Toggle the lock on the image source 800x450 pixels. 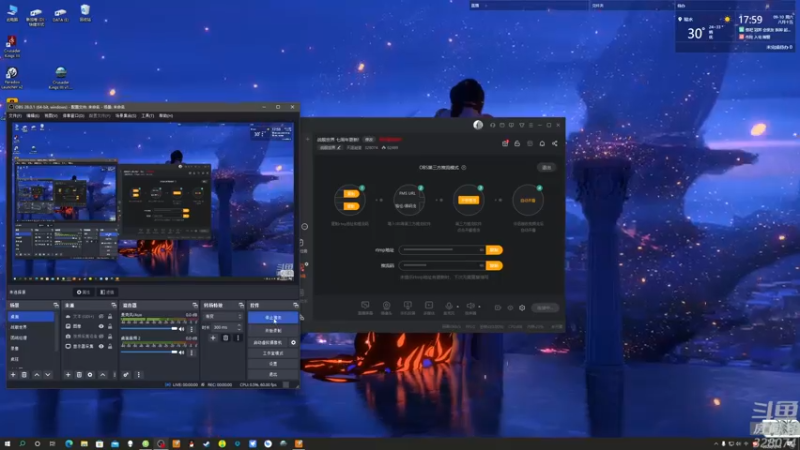point(110,326)
